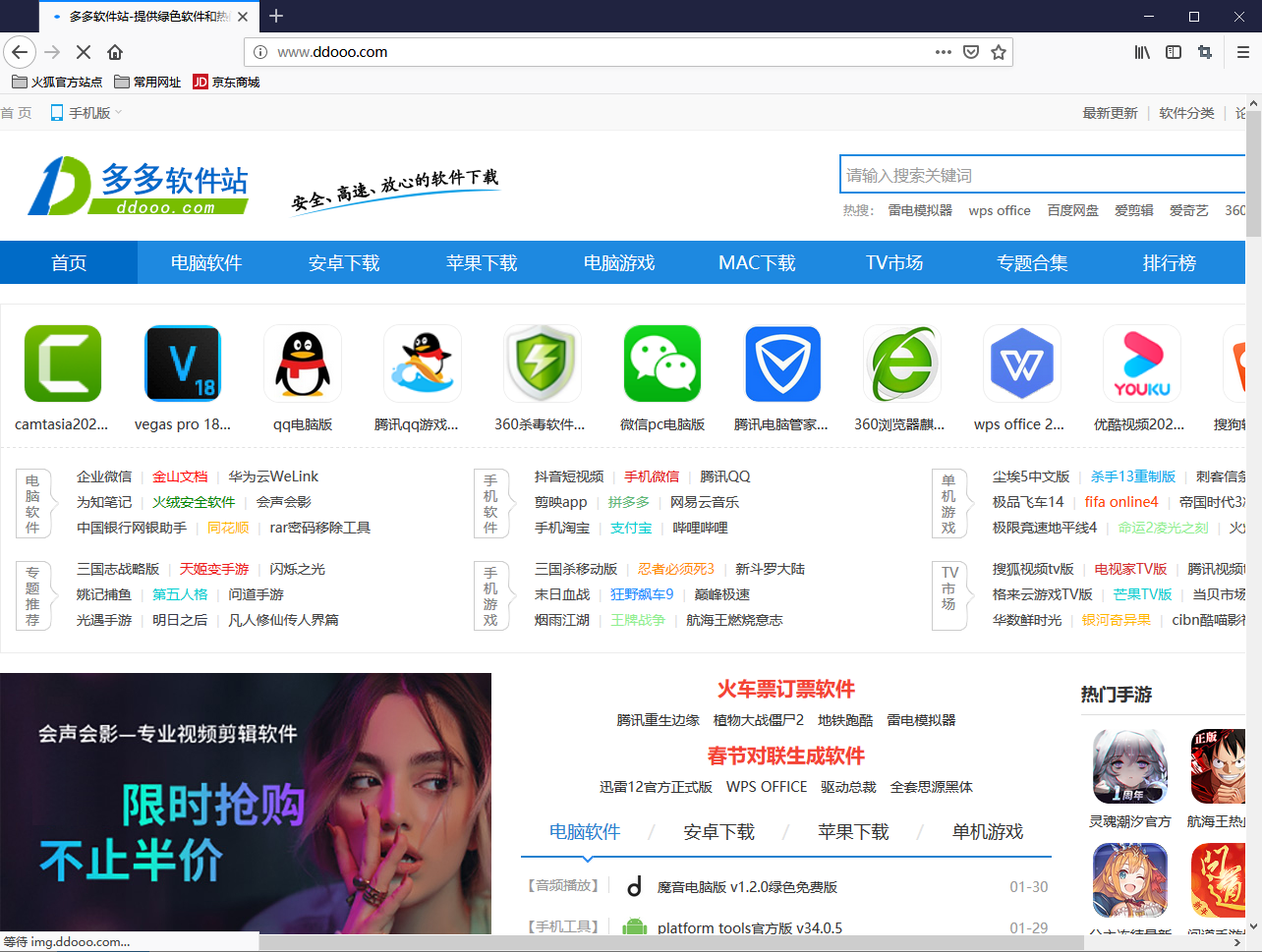Image resolution: width=1262 pixels, height=952 pixels.
Task: Go back with the browser back arrow
Action: (x=20, y=52)
